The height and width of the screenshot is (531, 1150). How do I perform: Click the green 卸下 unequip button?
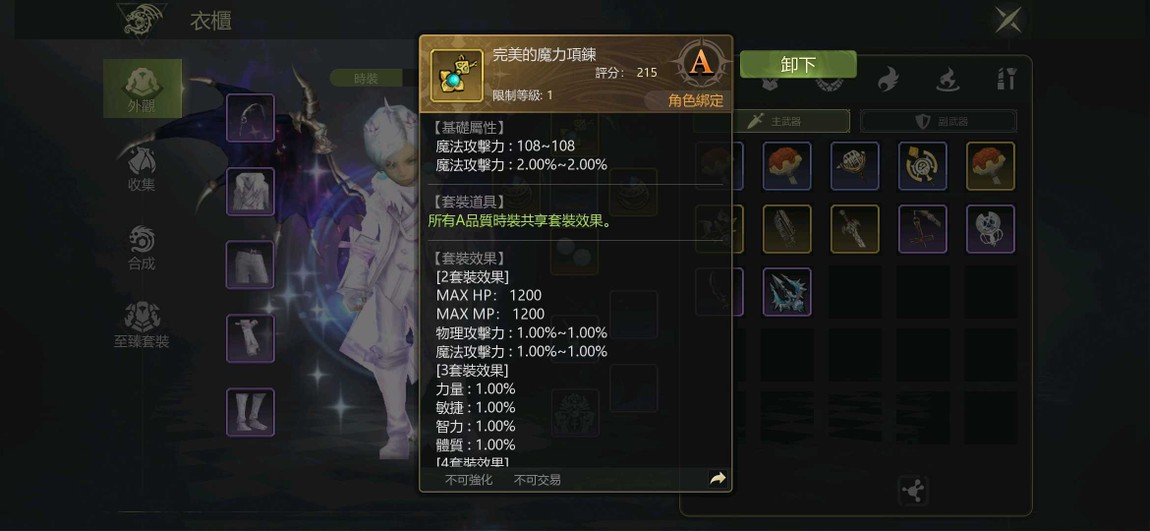[798, 65]
